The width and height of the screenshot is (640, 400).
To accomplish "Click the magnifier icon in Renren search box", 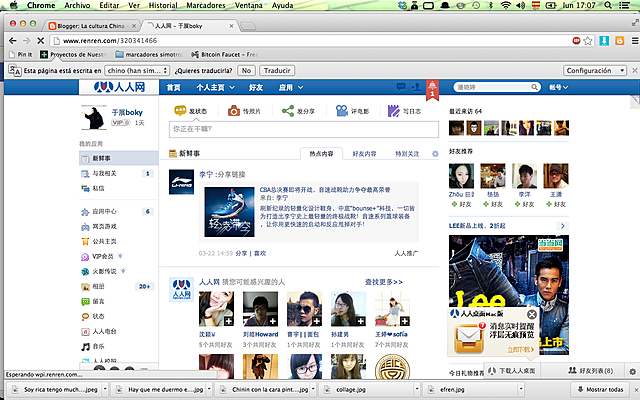I will point(534,87).
